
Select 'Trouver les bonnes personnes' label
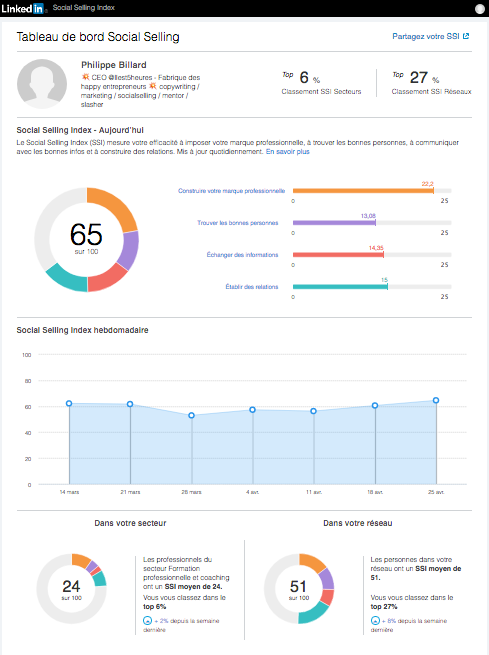[238, 223]
